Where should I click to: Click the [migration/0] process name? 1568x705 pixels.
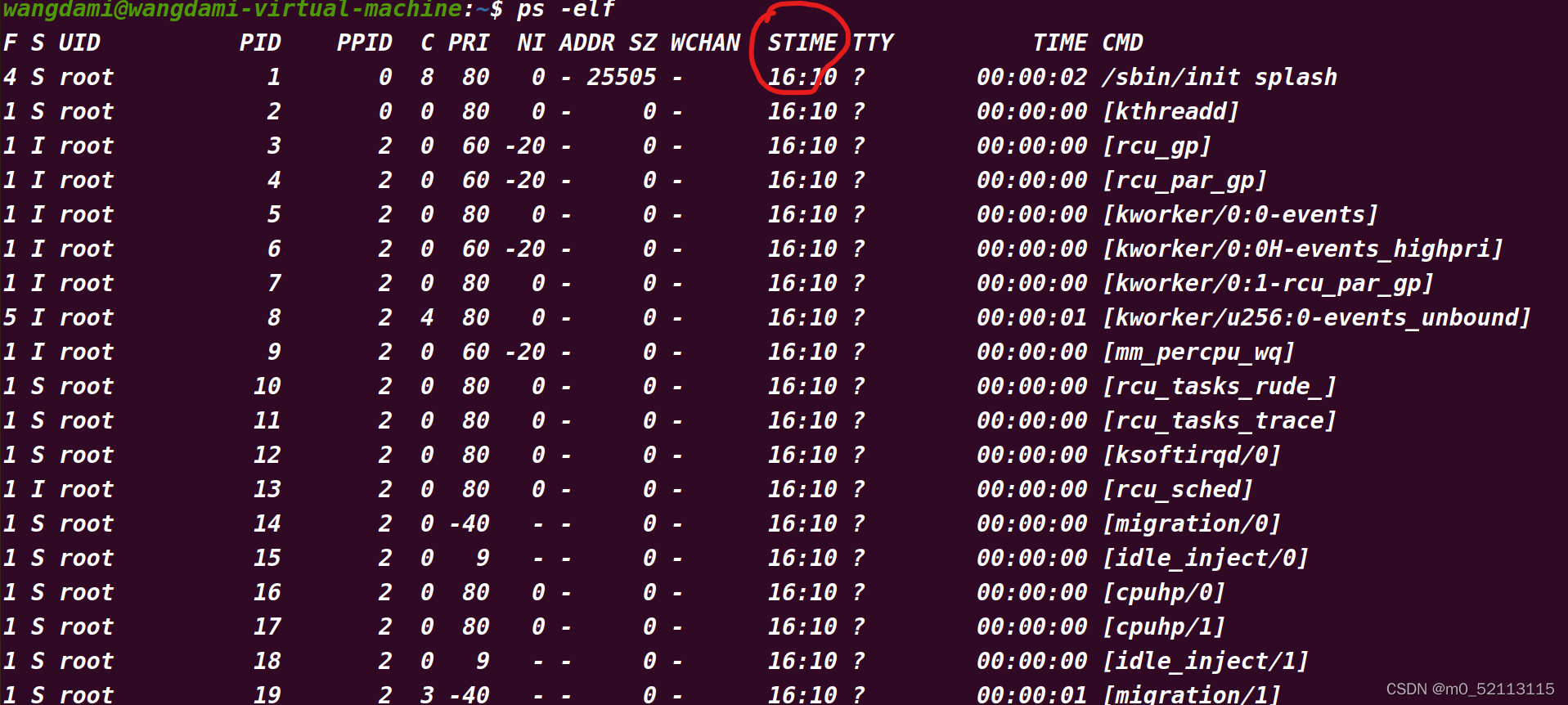(1192, 523)
